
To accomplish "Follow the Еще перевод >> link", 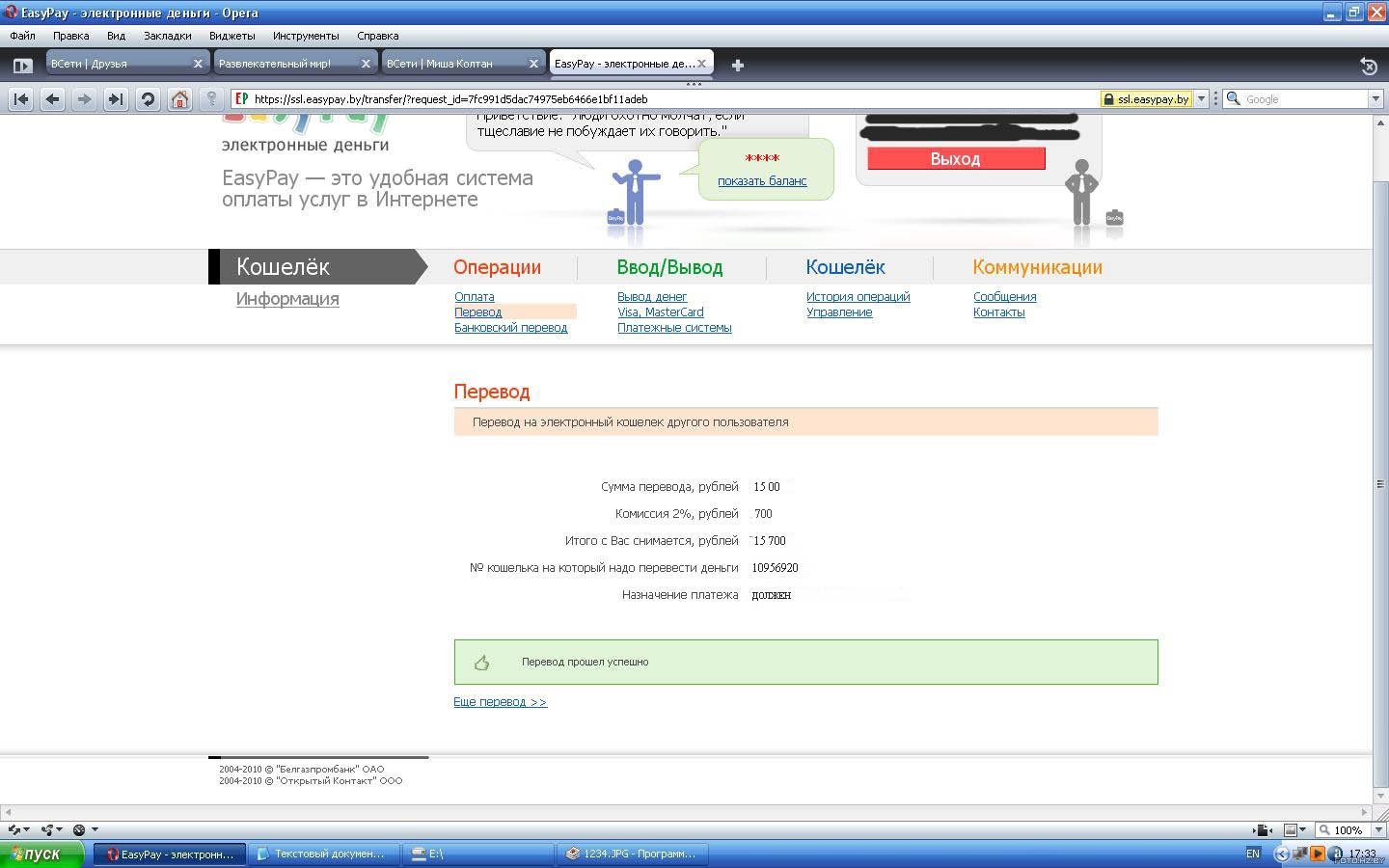I will click(x=500, y=702).
